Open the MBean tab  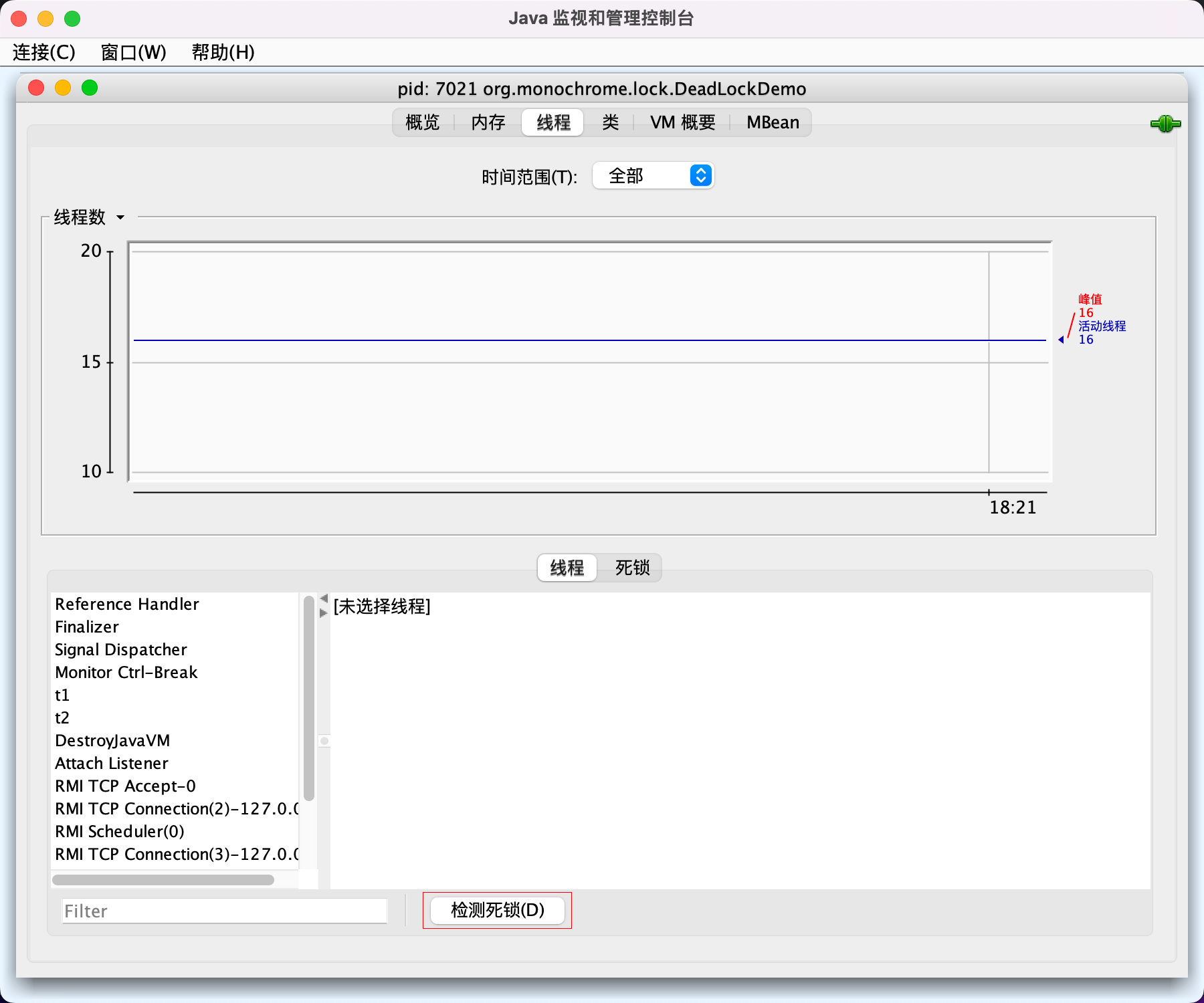pos(773,122)
